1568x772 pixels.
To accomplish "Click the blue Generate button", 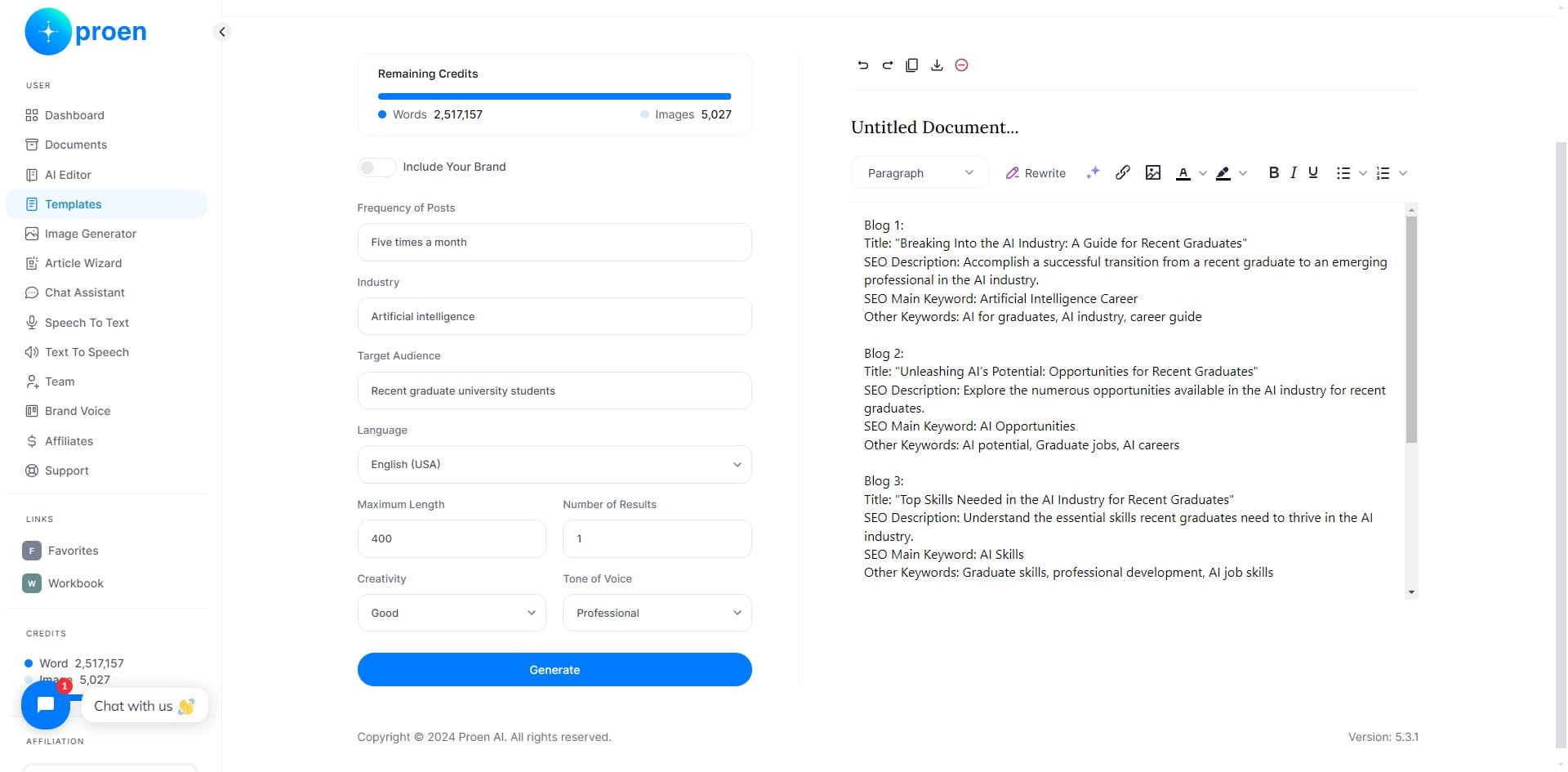I will [x=555, y=670].
